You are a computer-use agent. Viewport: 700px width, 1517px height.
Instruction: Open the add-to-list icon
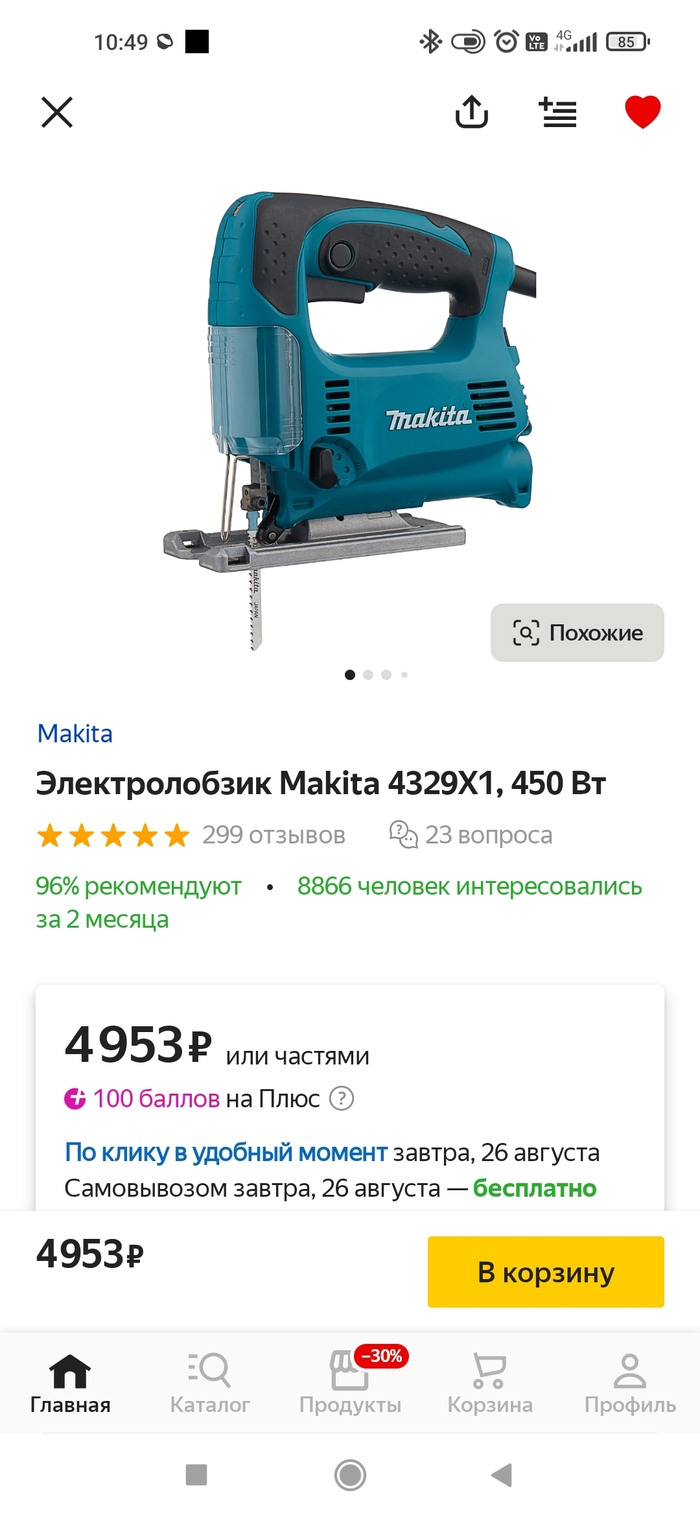point(557,112)
